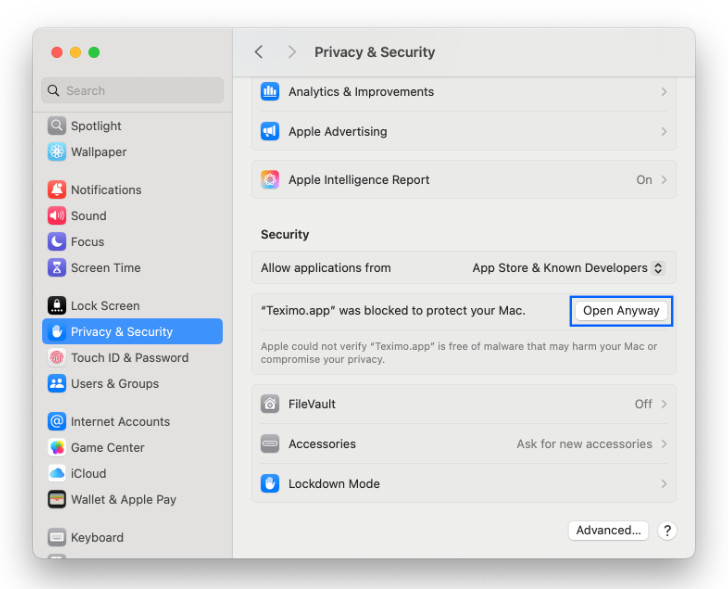Screen dimensions: 728x589
Task: Expand the Accessories row chevron
Action: [664, 444]
